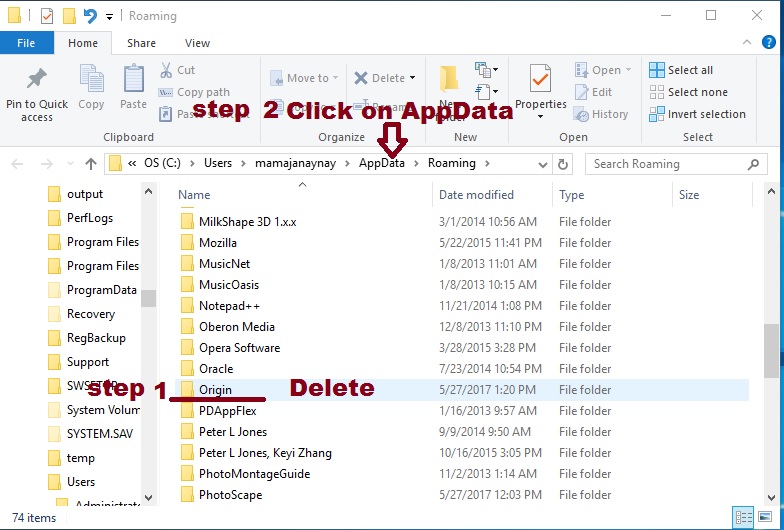784x530 pixels.
Task: Click Recovery in the navigation pane
Action: tap(90, 314)
